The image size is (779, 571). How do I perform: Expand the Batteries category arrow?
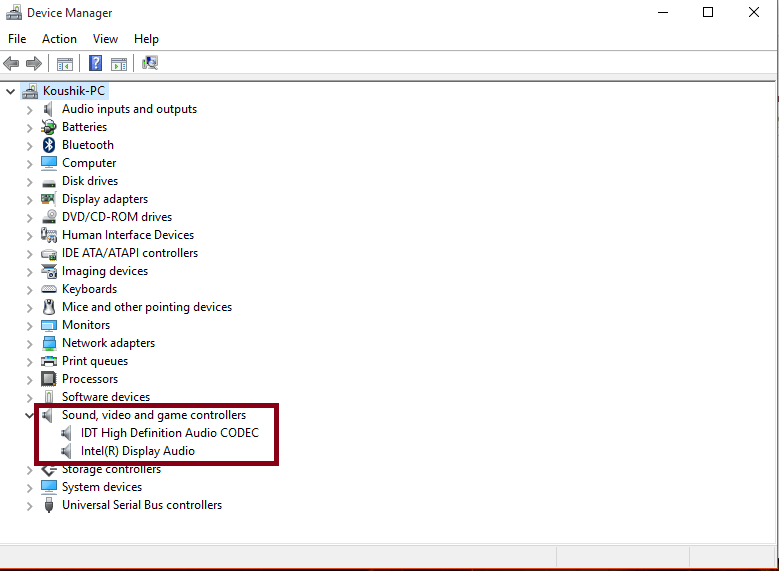click(x=29, y=128)
